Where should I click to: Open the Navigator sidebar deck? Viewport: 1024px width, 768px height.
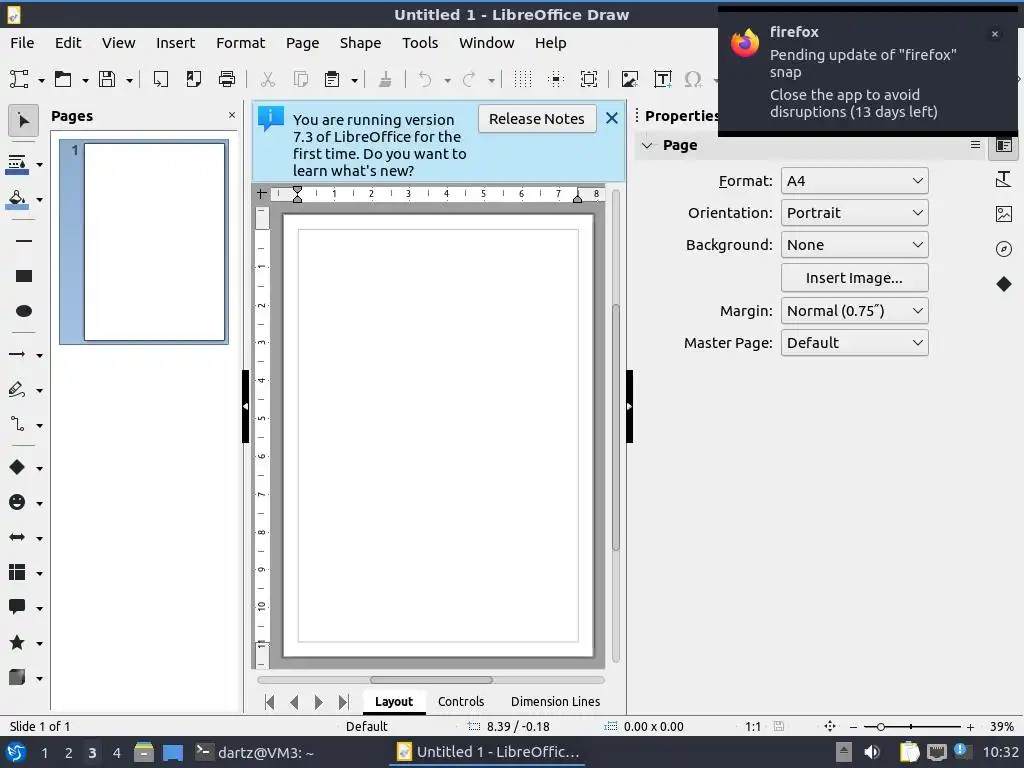tap(1004, 249)
